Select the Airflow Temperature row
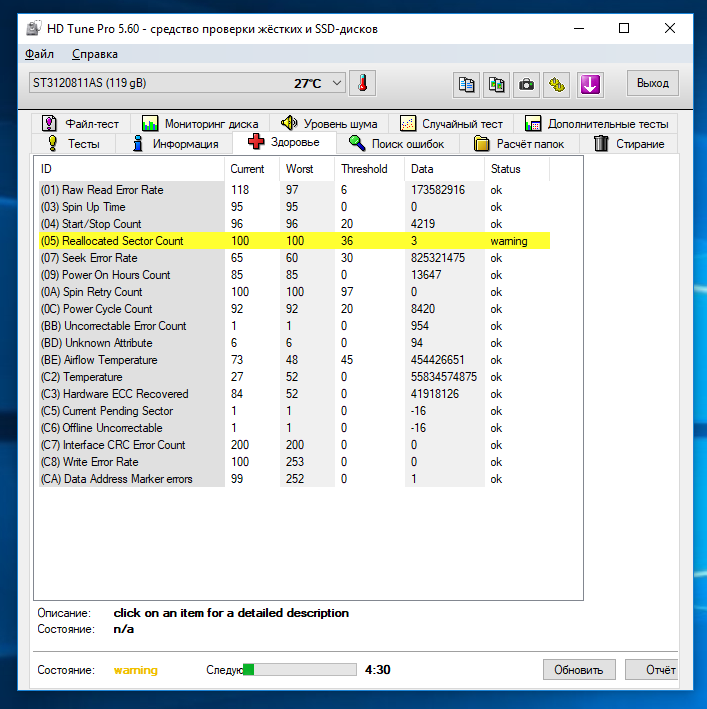This screenshot has height=709, width=707. point(294,360)
